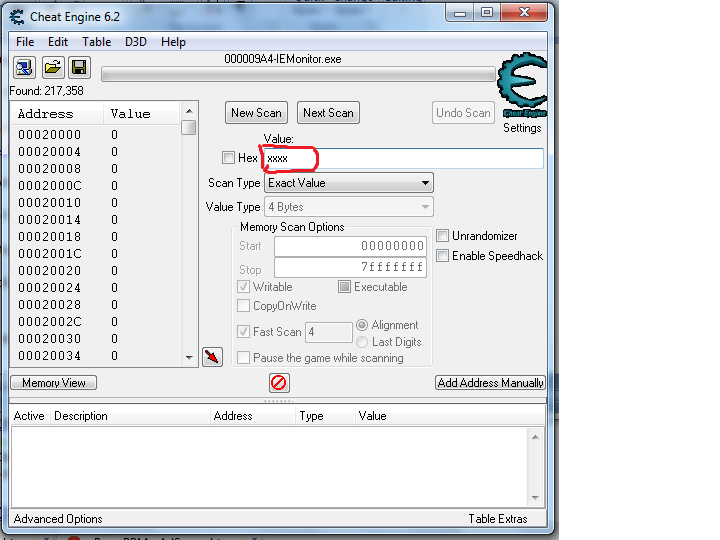The image size is (720, 540).
Task: Open the Value Type 4 Bytes dropdown
Action: pos(349,207)
